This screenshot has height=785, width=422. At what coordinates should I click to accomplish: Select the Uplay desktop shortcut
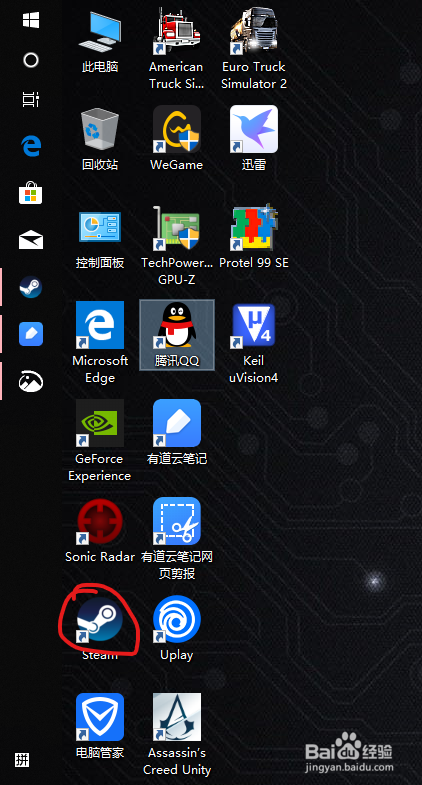click(x=177, y=628)
